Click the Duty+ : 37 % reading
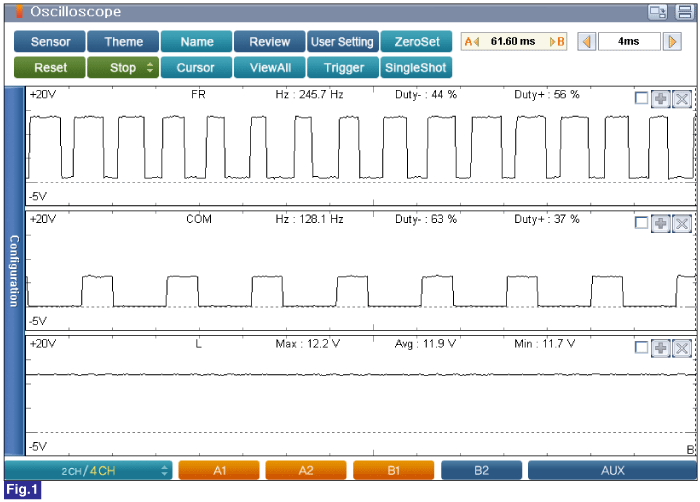The width and height of the screenshot is (700, 502). (547, 219)
